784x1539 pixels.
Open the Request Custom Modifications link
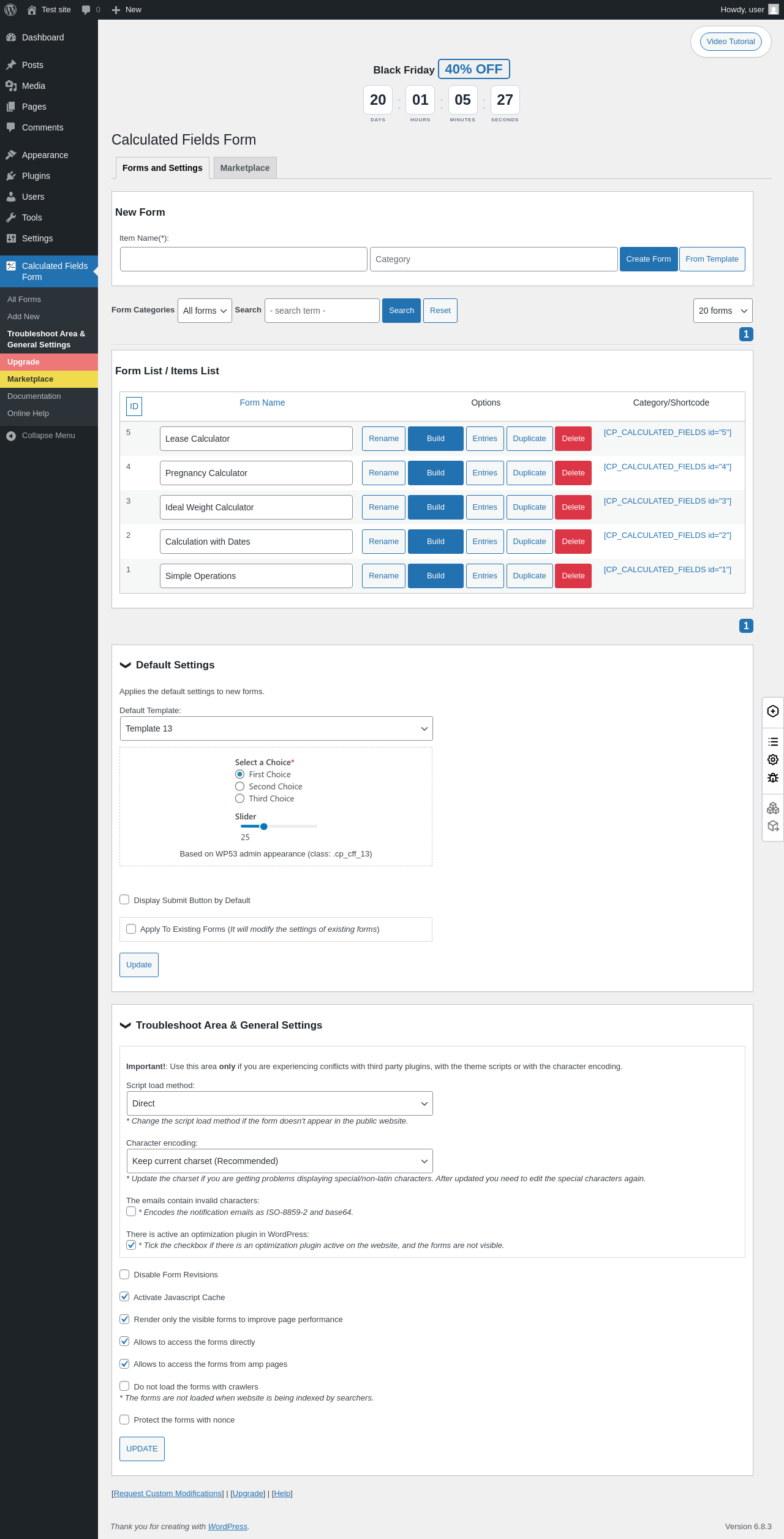[x=168, y=1494]
